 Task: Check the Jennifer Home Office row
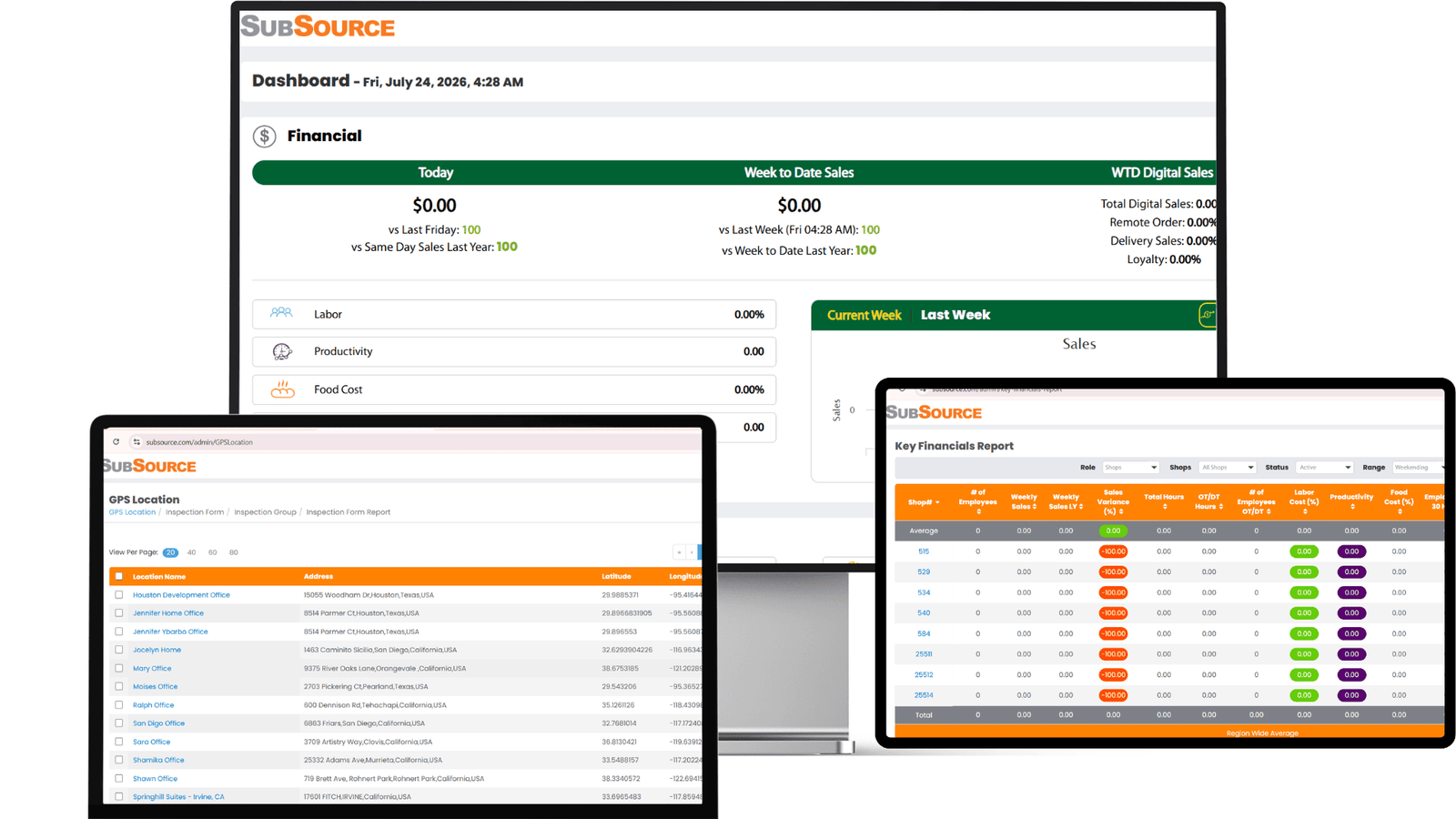(118, 613)
